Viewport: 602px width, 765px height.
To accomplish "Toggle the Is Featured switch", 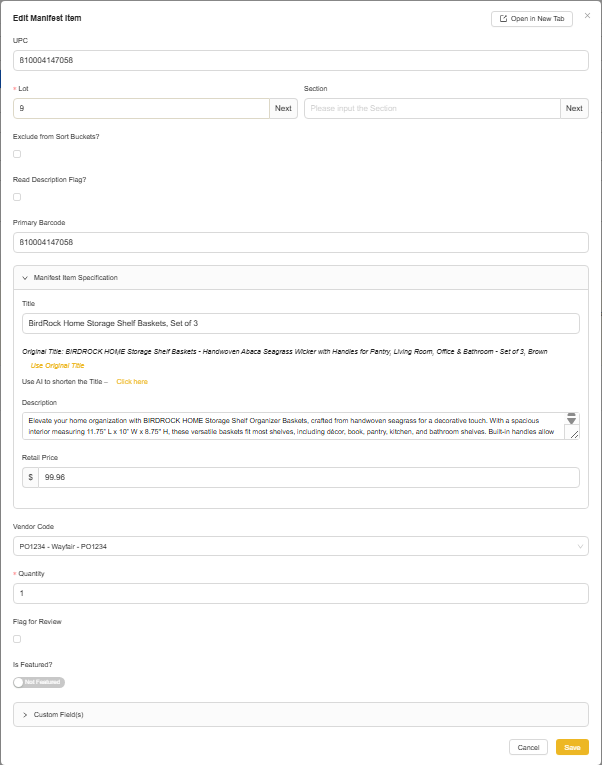I will tap(39, 682).
